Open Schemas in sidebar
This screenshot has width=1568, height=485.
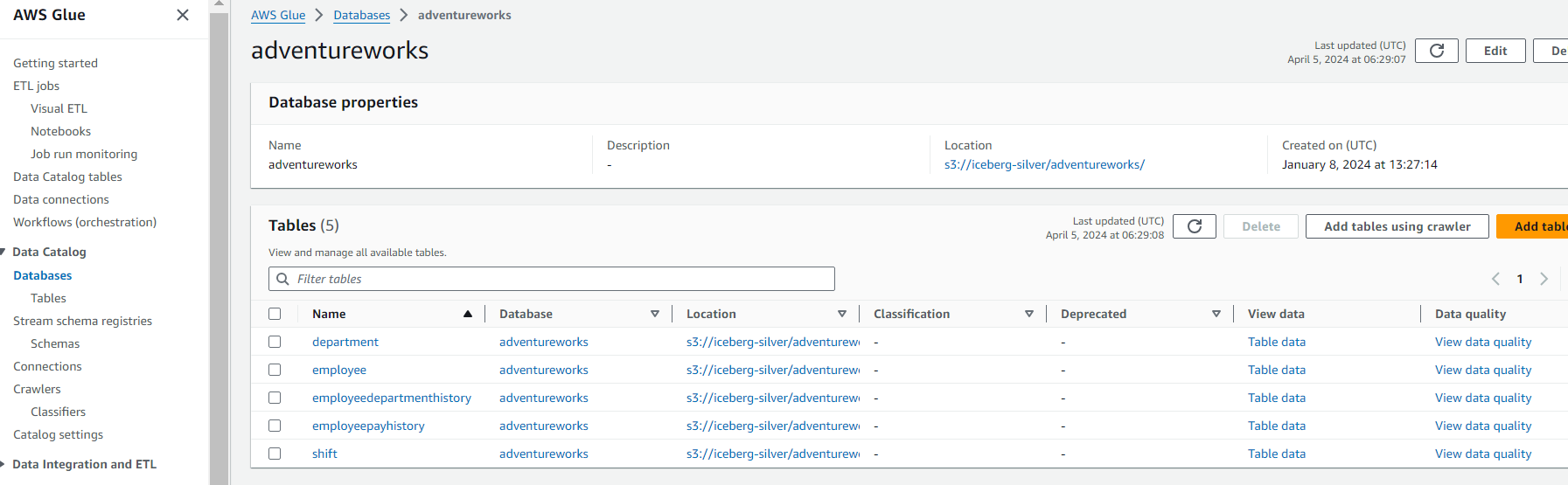[55, 343]
